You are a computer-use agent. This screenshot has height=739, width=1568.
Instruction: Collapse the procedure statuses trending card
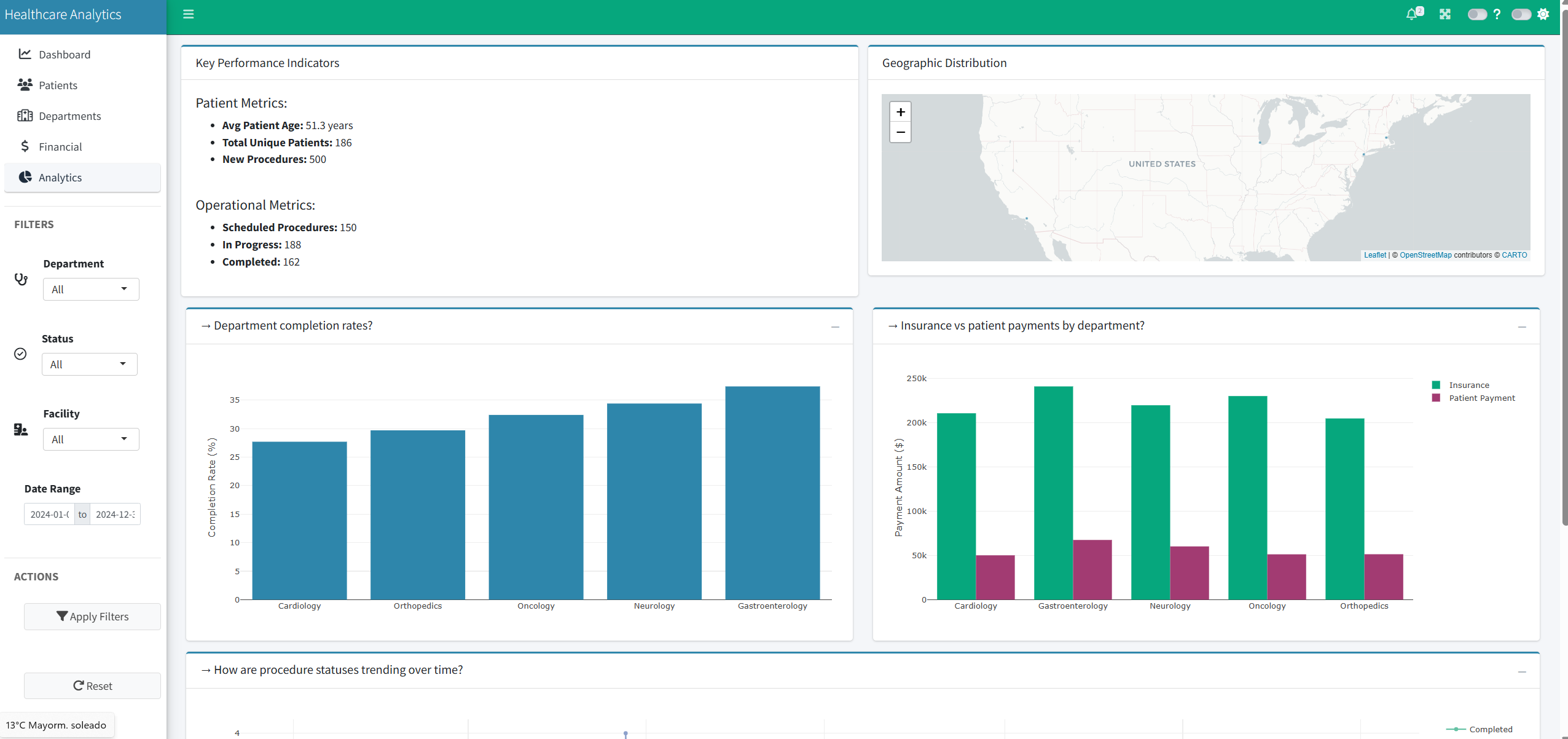[1521, 671]
